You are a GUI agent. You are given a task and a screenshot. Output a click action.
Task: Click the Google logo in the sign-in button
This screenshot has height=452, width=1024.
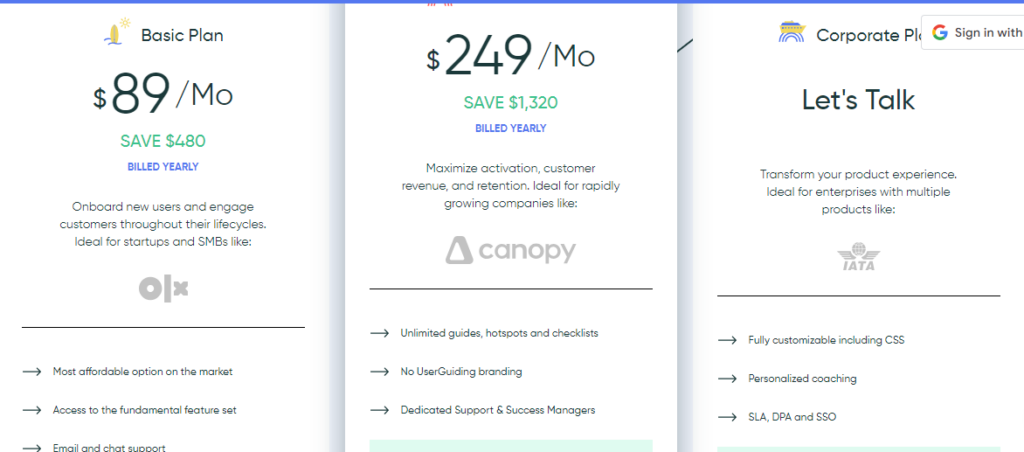pos(939,33)
